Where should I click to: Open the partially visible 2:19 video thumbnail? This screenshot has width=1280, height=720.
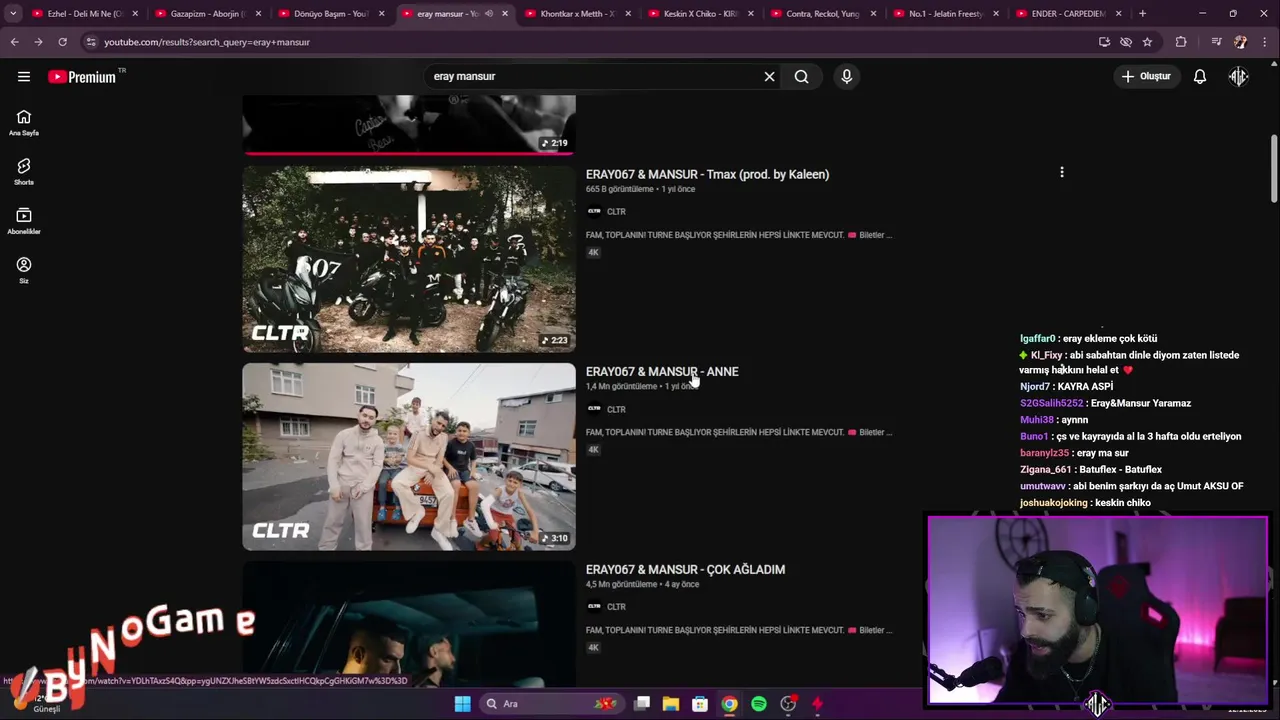(x=409, y=125)
